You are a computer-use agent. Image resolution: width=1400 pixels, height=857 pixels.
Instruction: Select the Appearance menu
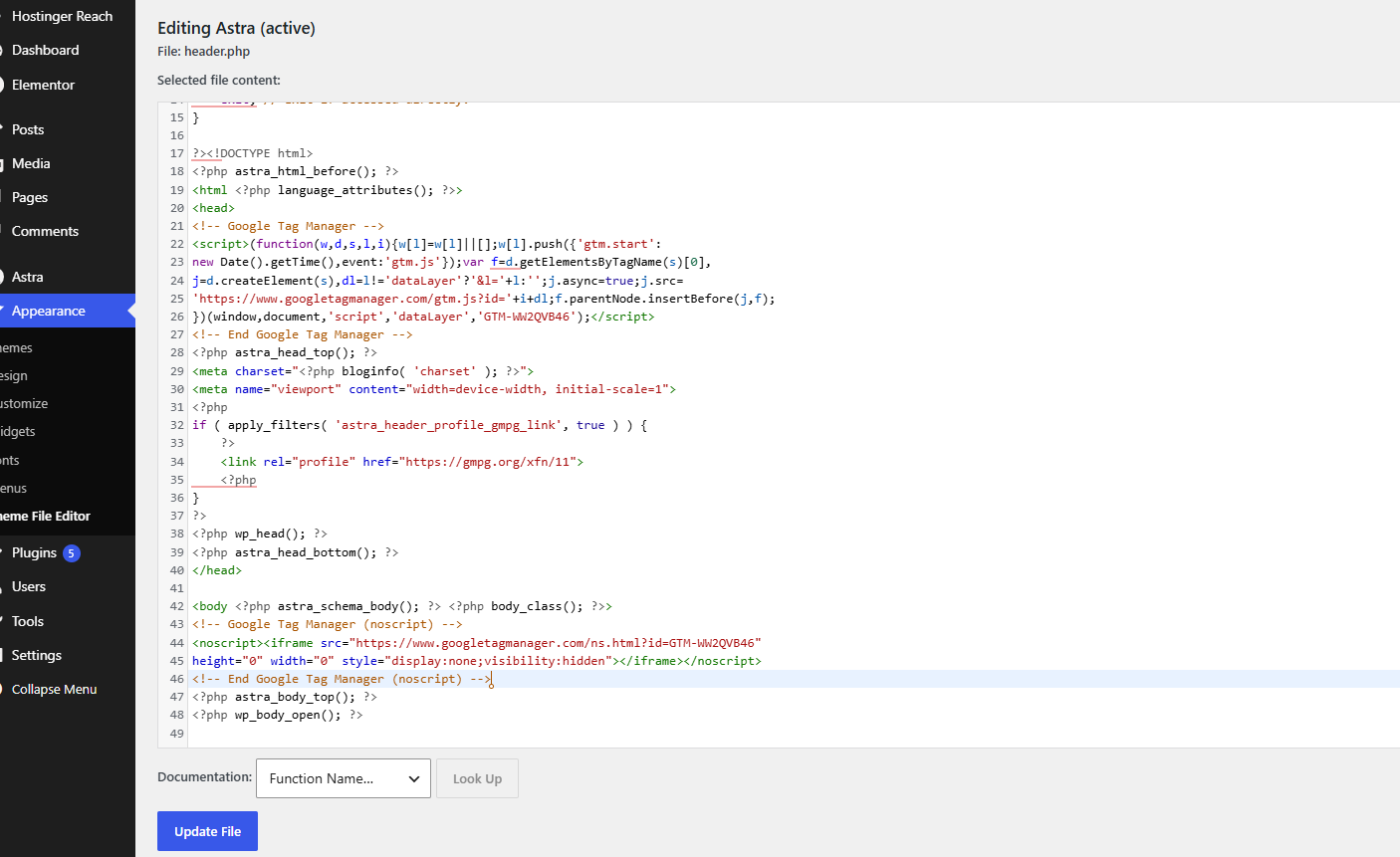click(49, 311)
